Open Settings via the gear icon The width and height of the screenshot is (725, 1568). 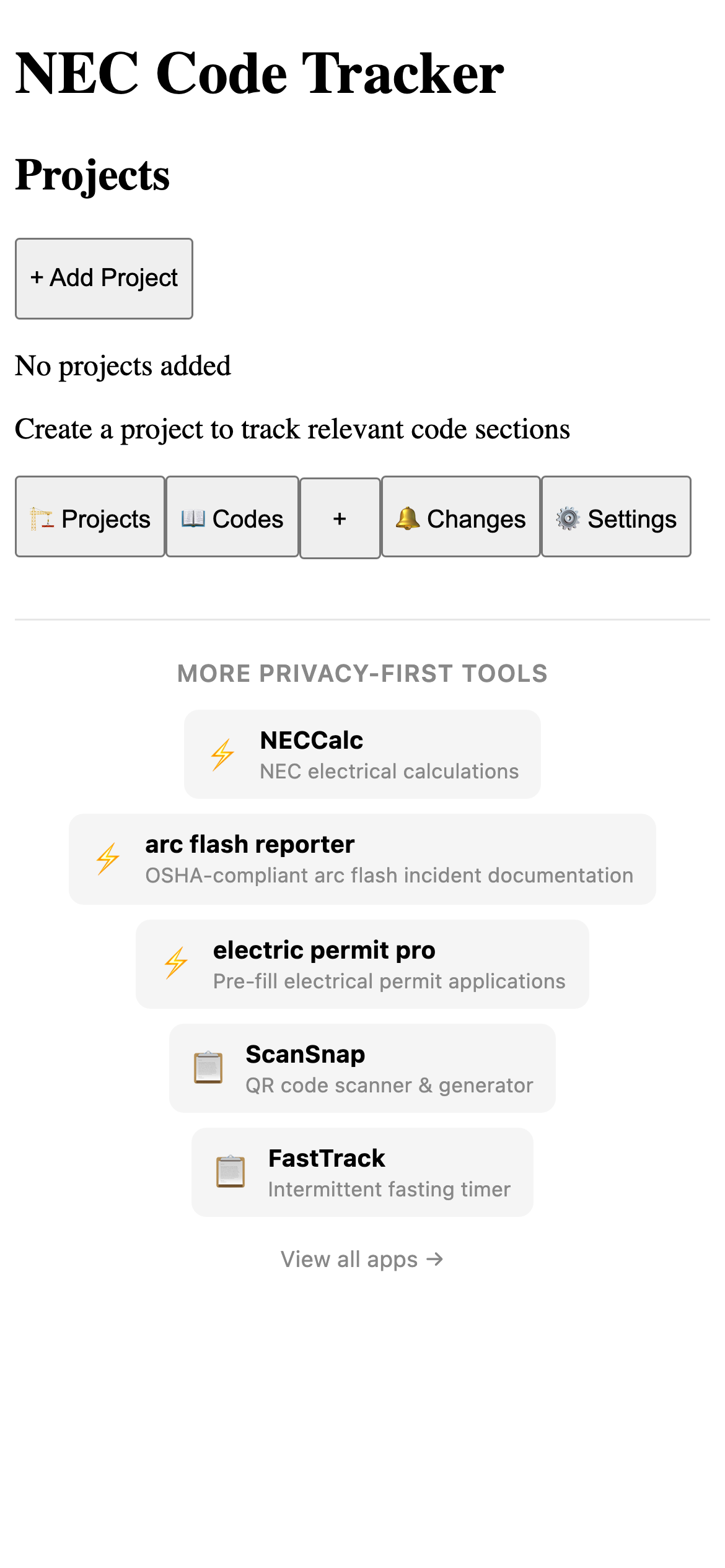click(x=568, y=518)
